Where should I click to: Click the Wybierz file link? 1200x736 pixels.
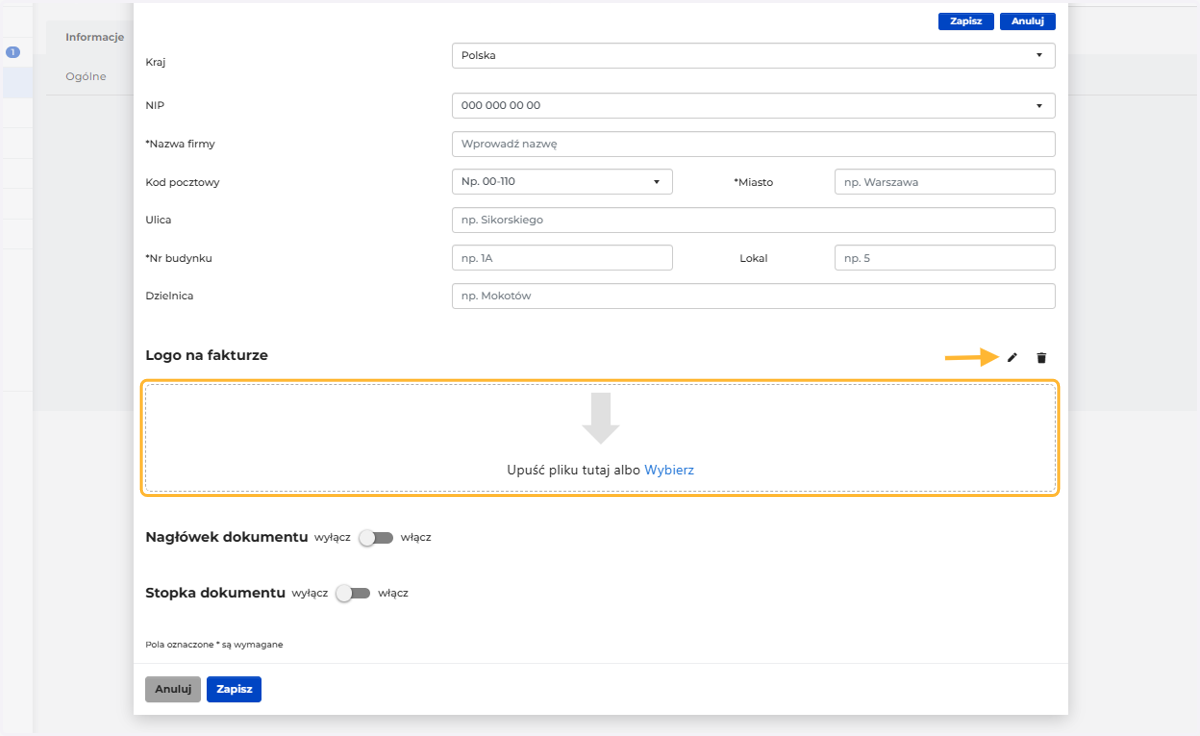pos(669,469)
